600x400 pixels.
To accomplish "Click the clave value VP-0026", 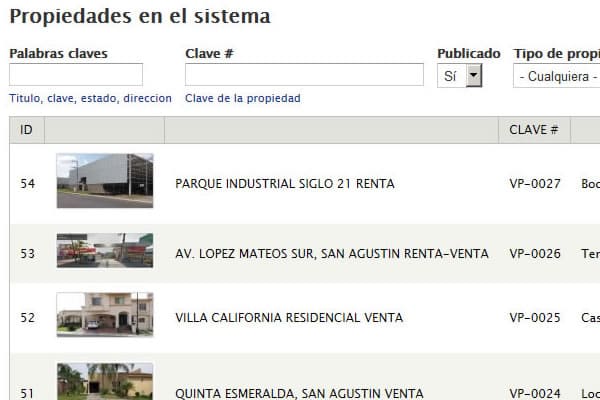I will coord(535,254).
